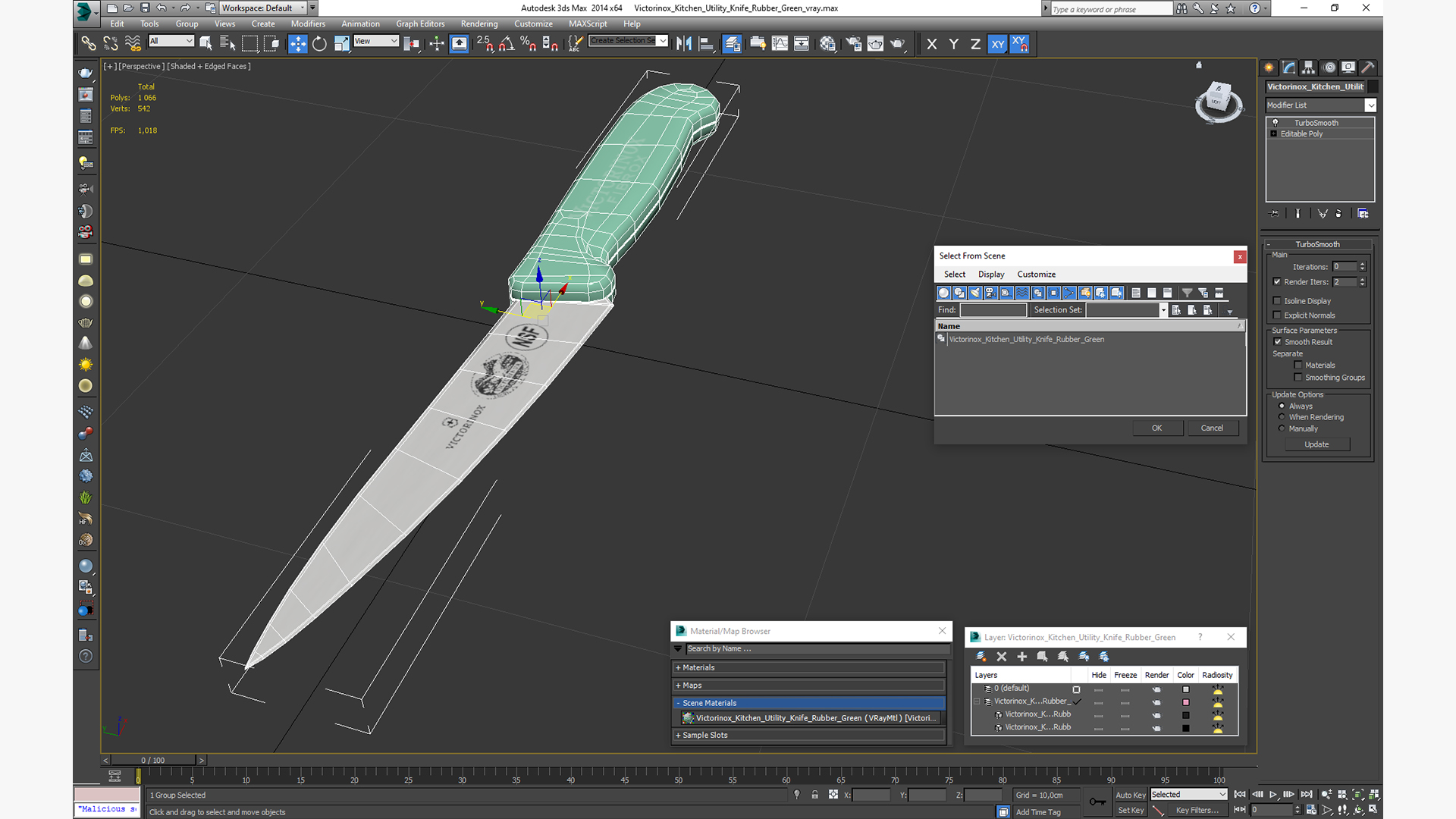The image size is (1456, 819).
Task: Select the When Rendering update option
Action: [x=1282, y=417]
